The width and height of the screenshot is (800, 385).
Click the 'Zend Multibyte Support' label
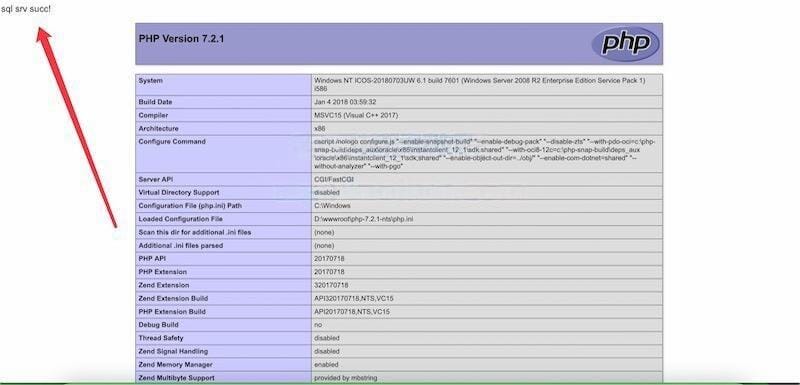(x=177, y=378)
